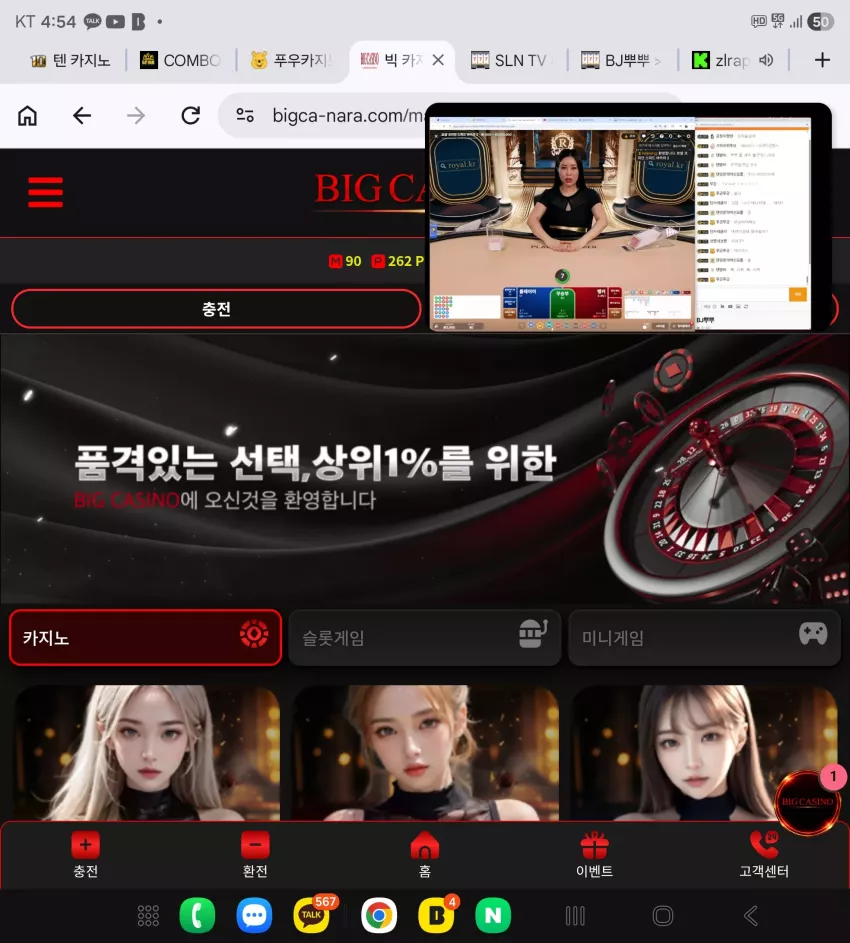The height and width of the screenshot is (943, 850).
Task: Switch to the SLN TV tab
Action: pyautogui.click(x=510, y=60)
